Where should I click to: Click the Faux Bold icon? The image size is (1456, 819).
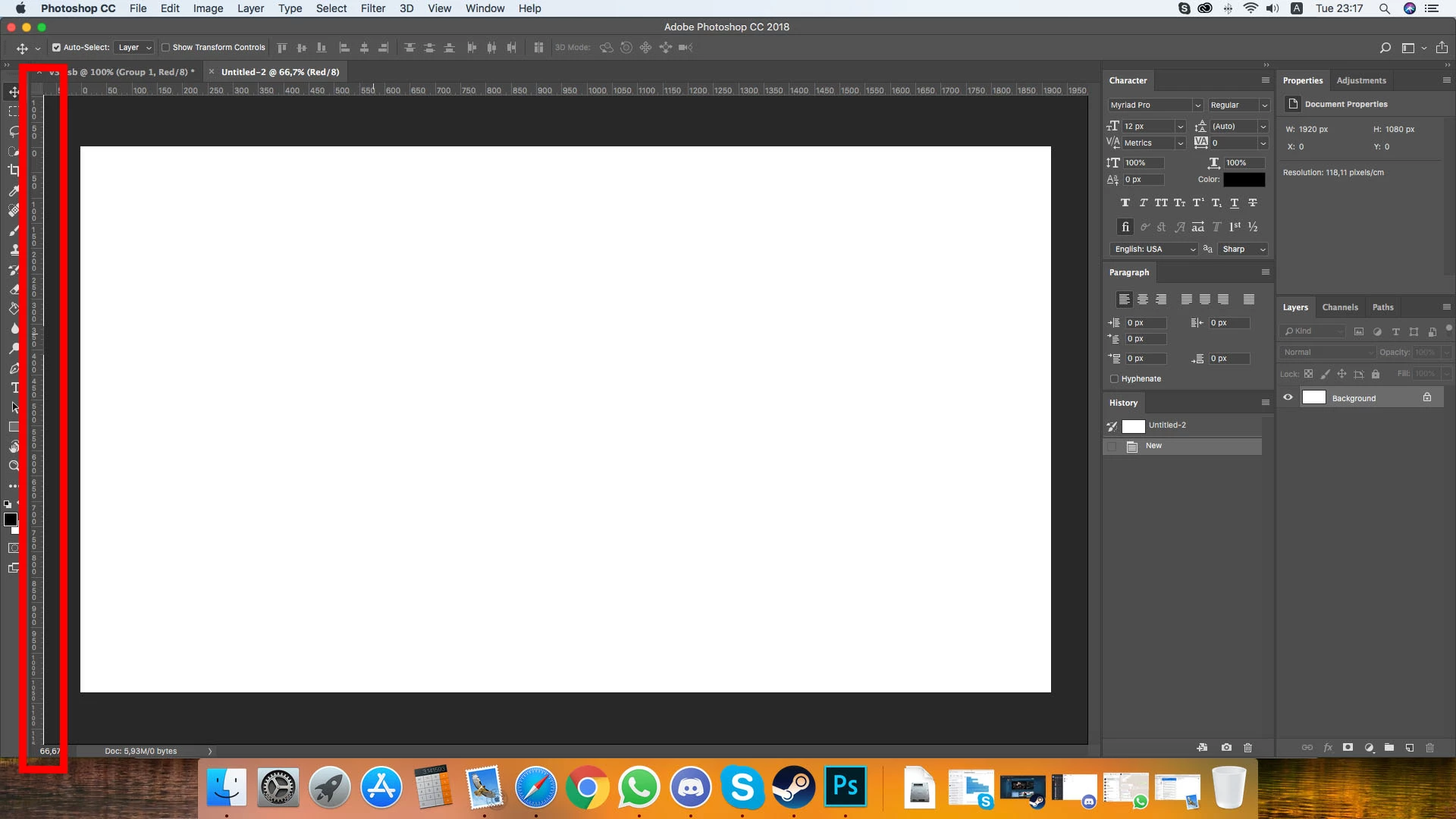(1125, 202)
